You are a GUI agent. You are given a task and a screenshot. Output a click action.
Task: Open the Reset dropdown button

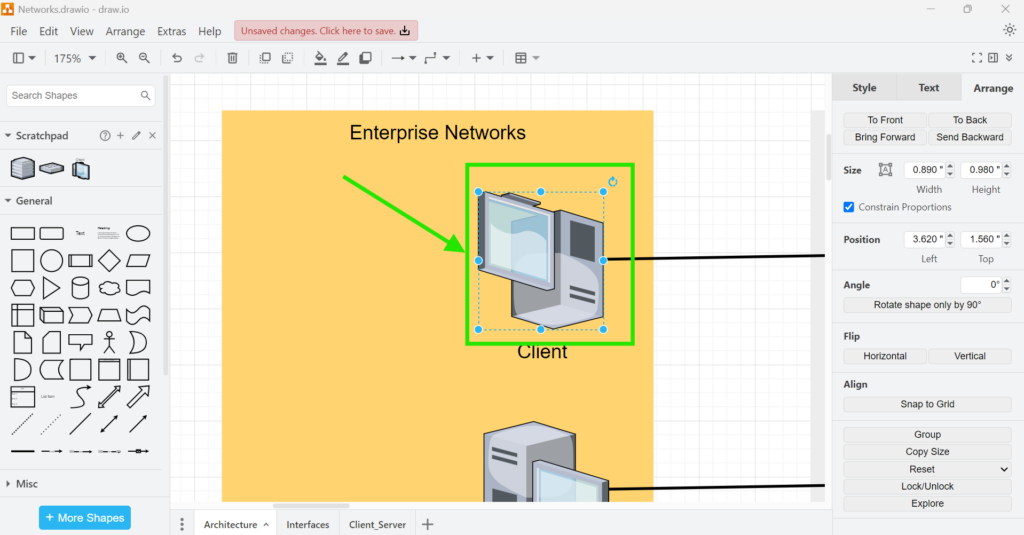(x=927, y=469)
